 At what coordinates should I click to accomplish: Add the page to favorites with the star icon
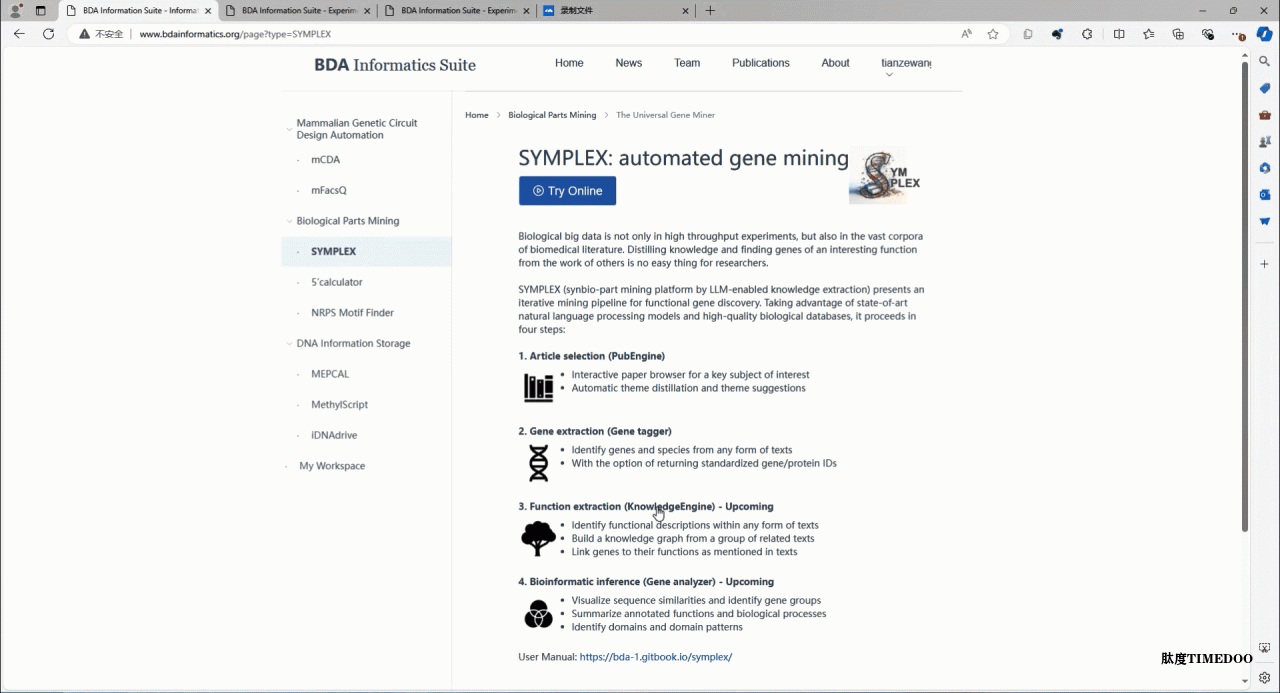coord(993,33)
